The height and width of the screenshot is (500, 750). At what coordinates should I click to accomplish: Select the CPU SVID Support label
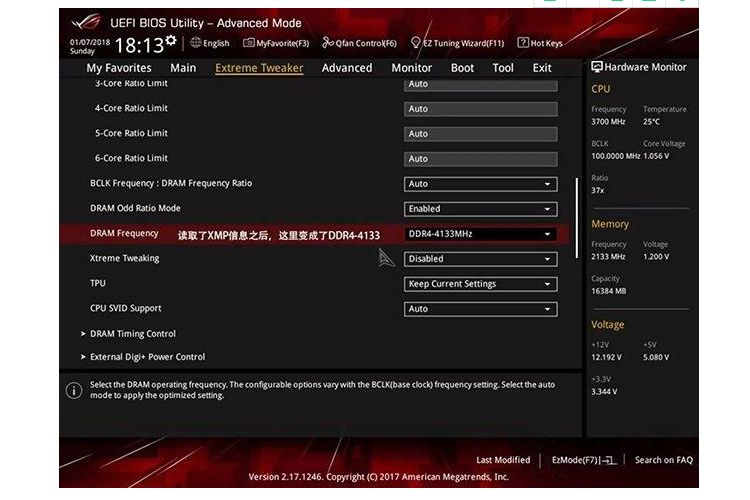[x=125, y=308]
